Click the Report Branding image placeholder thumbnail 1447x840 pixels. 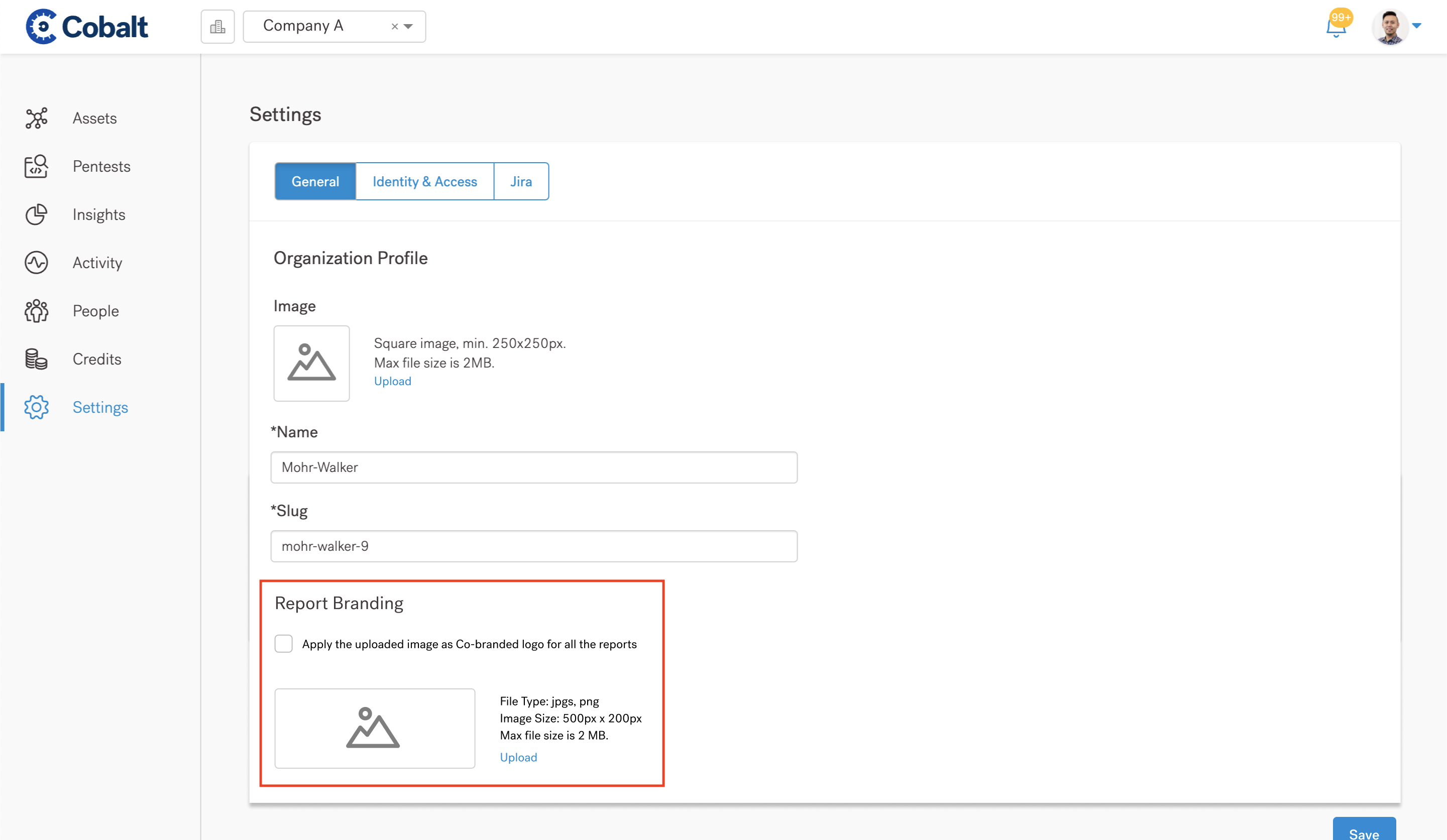374,728
